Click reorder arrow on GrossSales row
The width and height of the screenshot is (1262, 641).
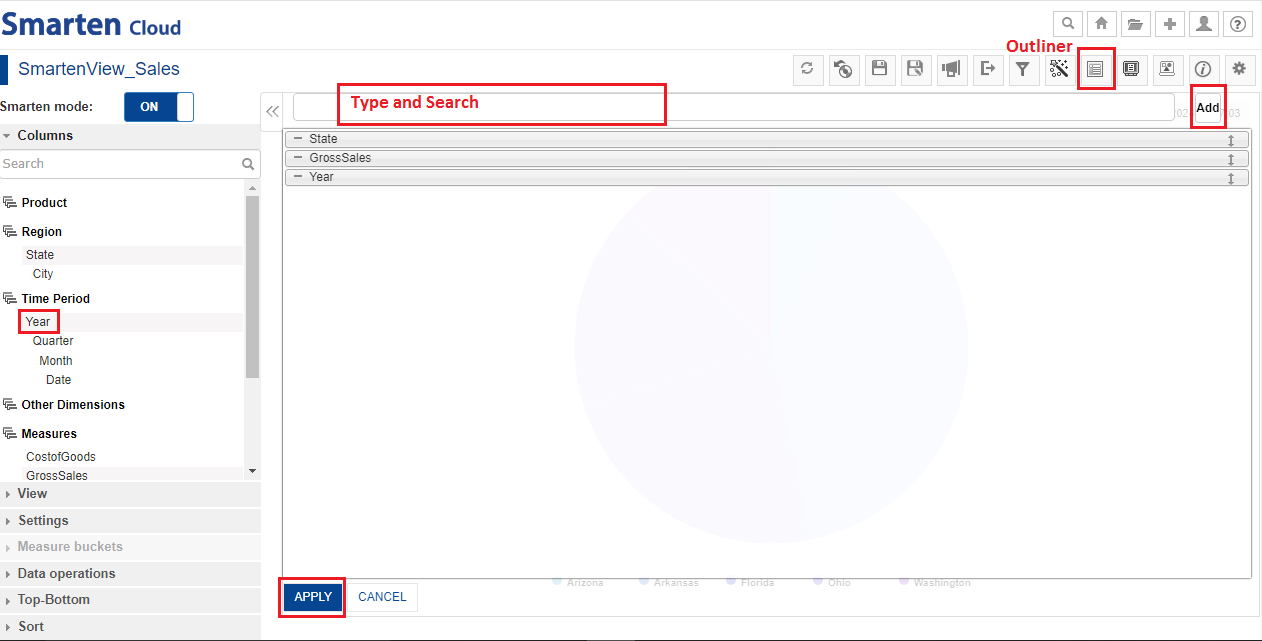[x=1231, y=159]
